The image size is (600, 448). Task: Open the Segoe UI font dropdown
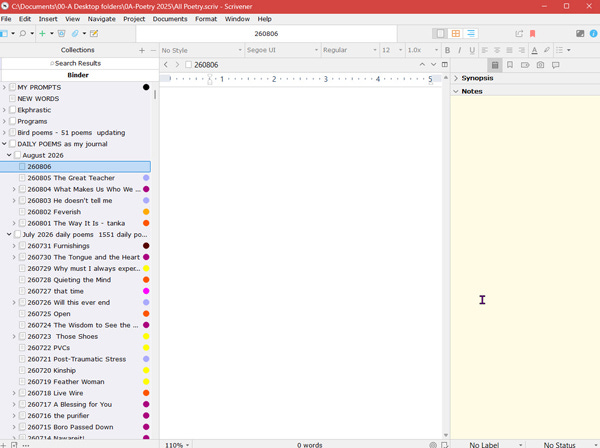tap(282, 50)
